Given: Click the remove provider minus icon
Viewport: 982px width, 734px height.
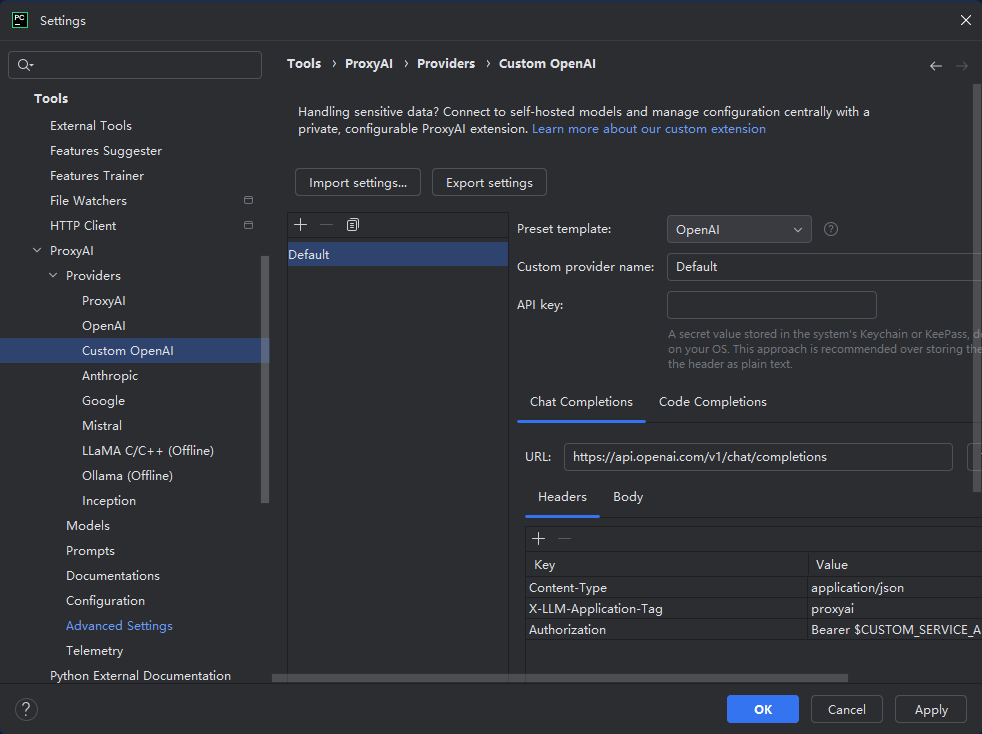Looking at the screenshot, I should [326, 225].
